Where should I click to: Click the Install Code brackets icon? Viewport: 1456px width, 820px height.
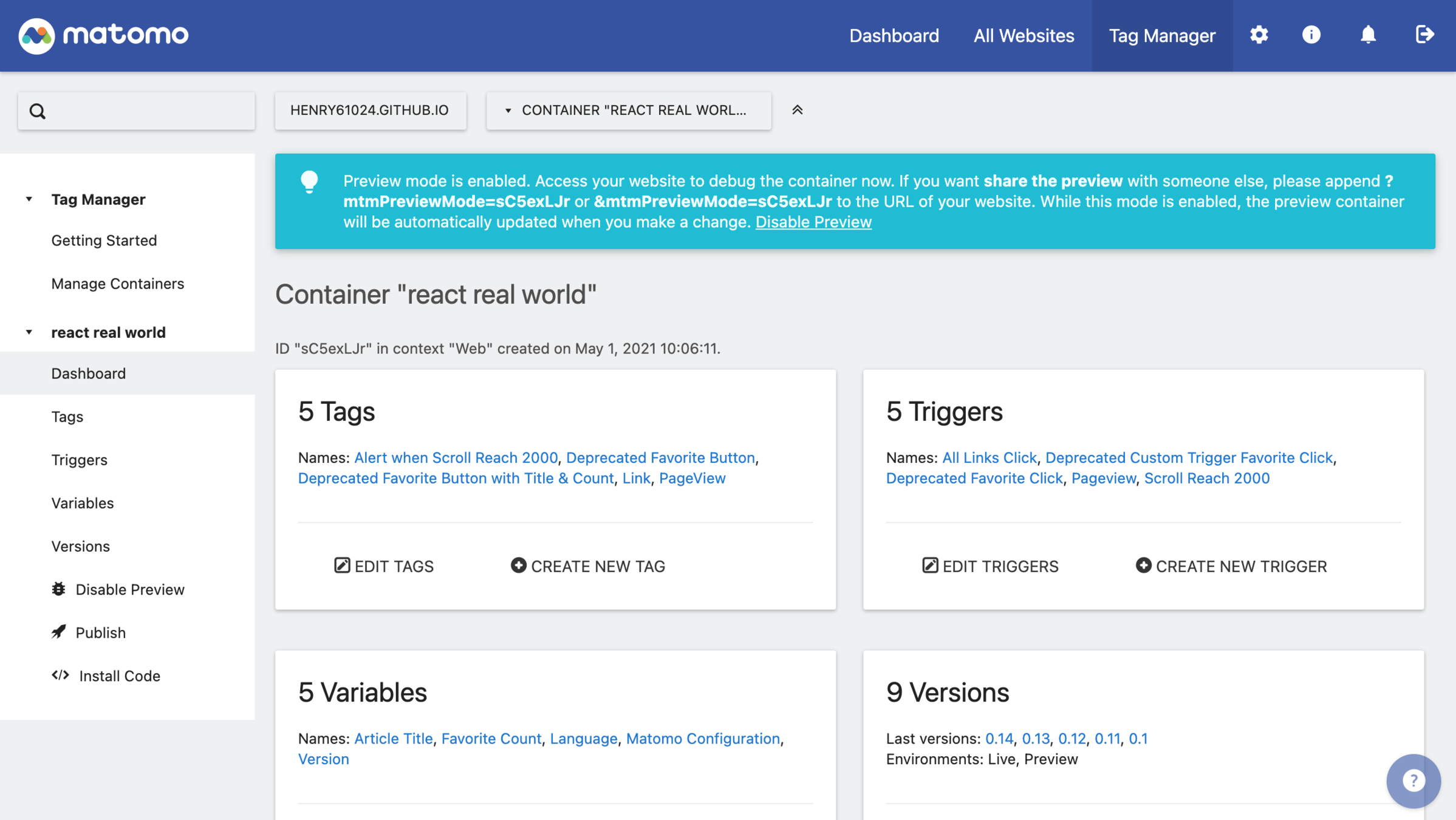60,675
